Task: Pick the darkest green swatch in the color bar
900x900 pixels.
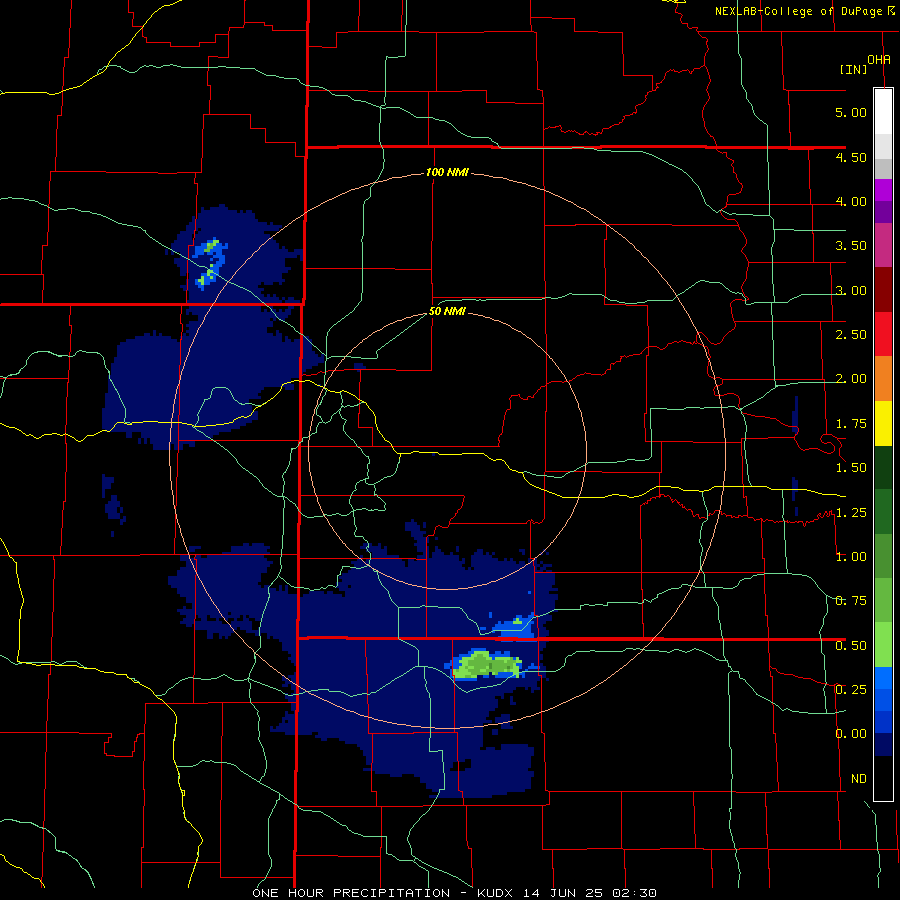Action: (x=883, y=468)
